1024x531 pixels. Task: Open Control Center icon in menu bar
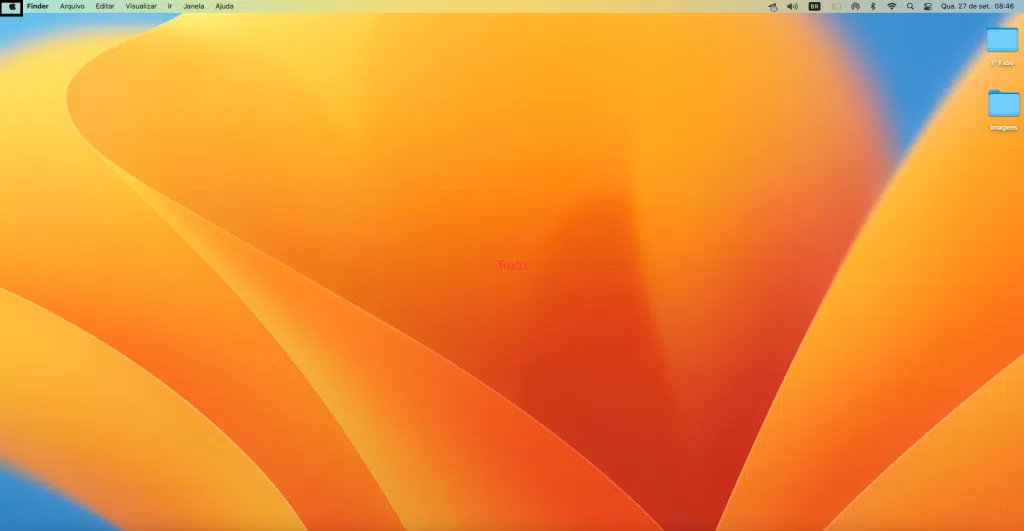pyautogui.click(x=928, y=7)
